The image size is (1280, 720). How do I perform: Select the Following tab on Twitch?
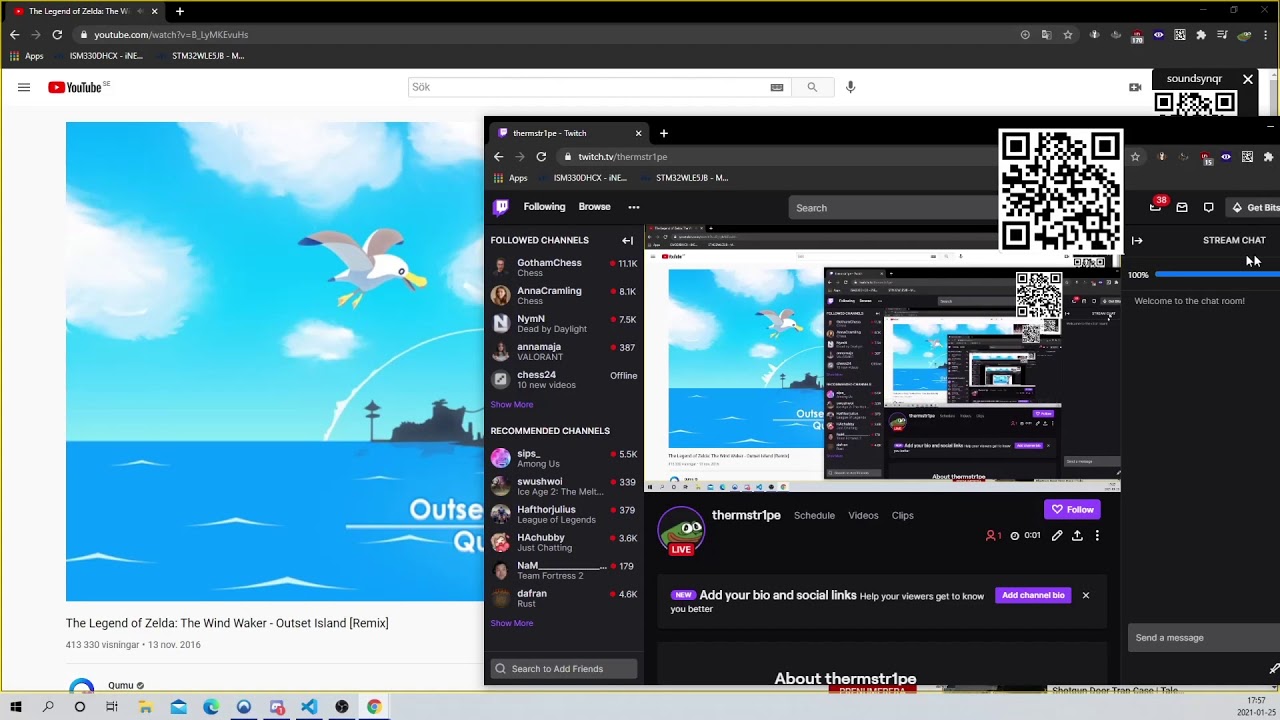[x=544, y=207]
